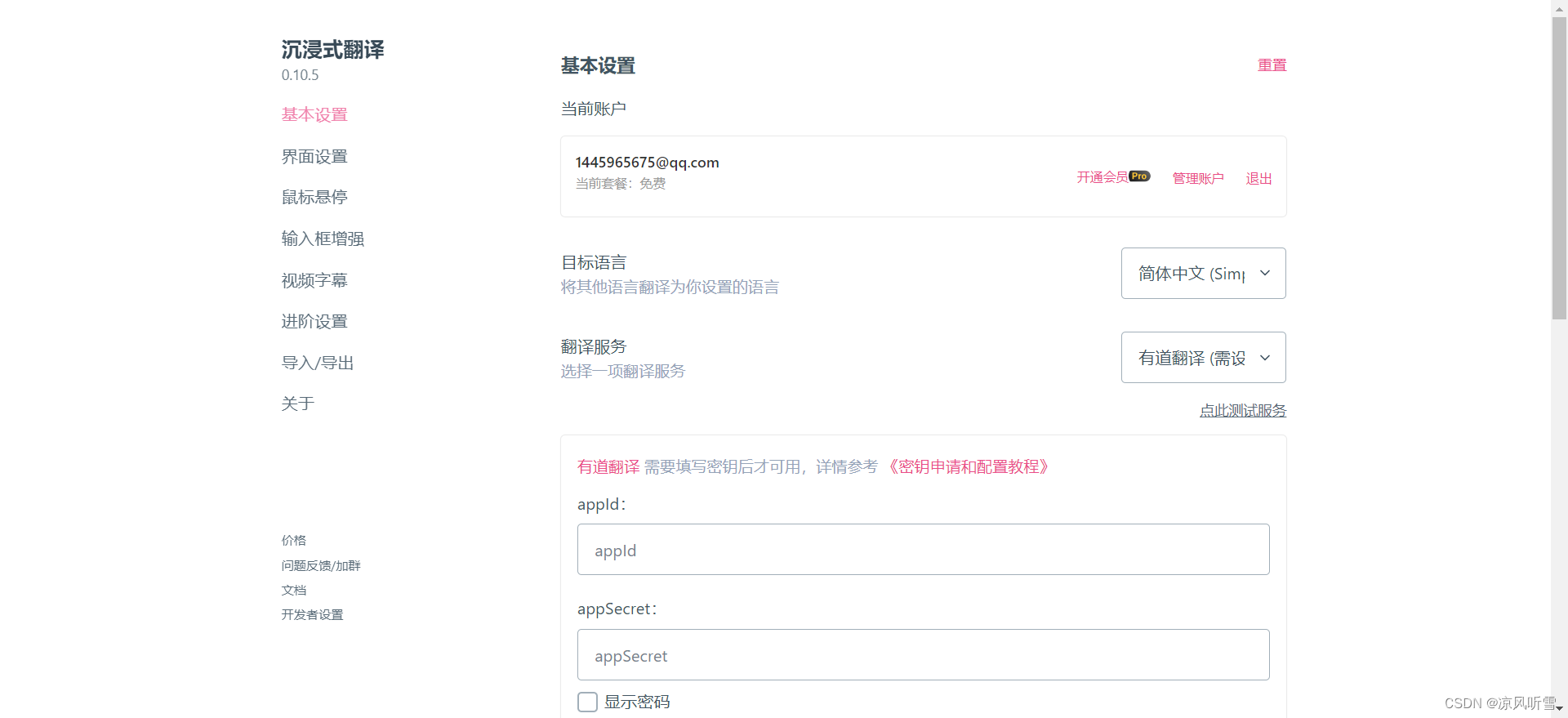Open the 翻译服务 有道翻译 dropdown

[x=1204, y=358]
